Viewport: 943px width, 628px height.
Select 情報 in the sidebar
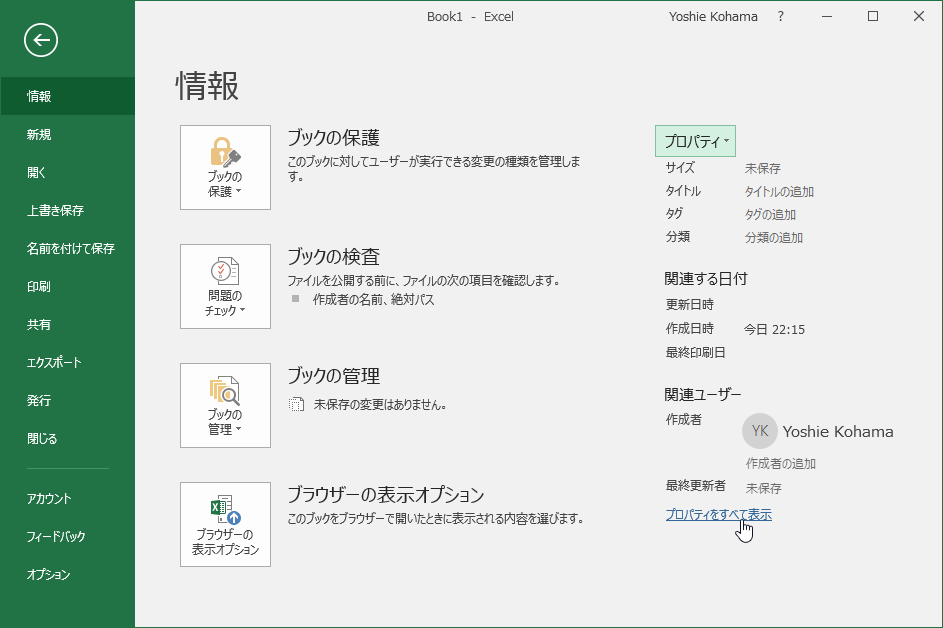[67, 96]
